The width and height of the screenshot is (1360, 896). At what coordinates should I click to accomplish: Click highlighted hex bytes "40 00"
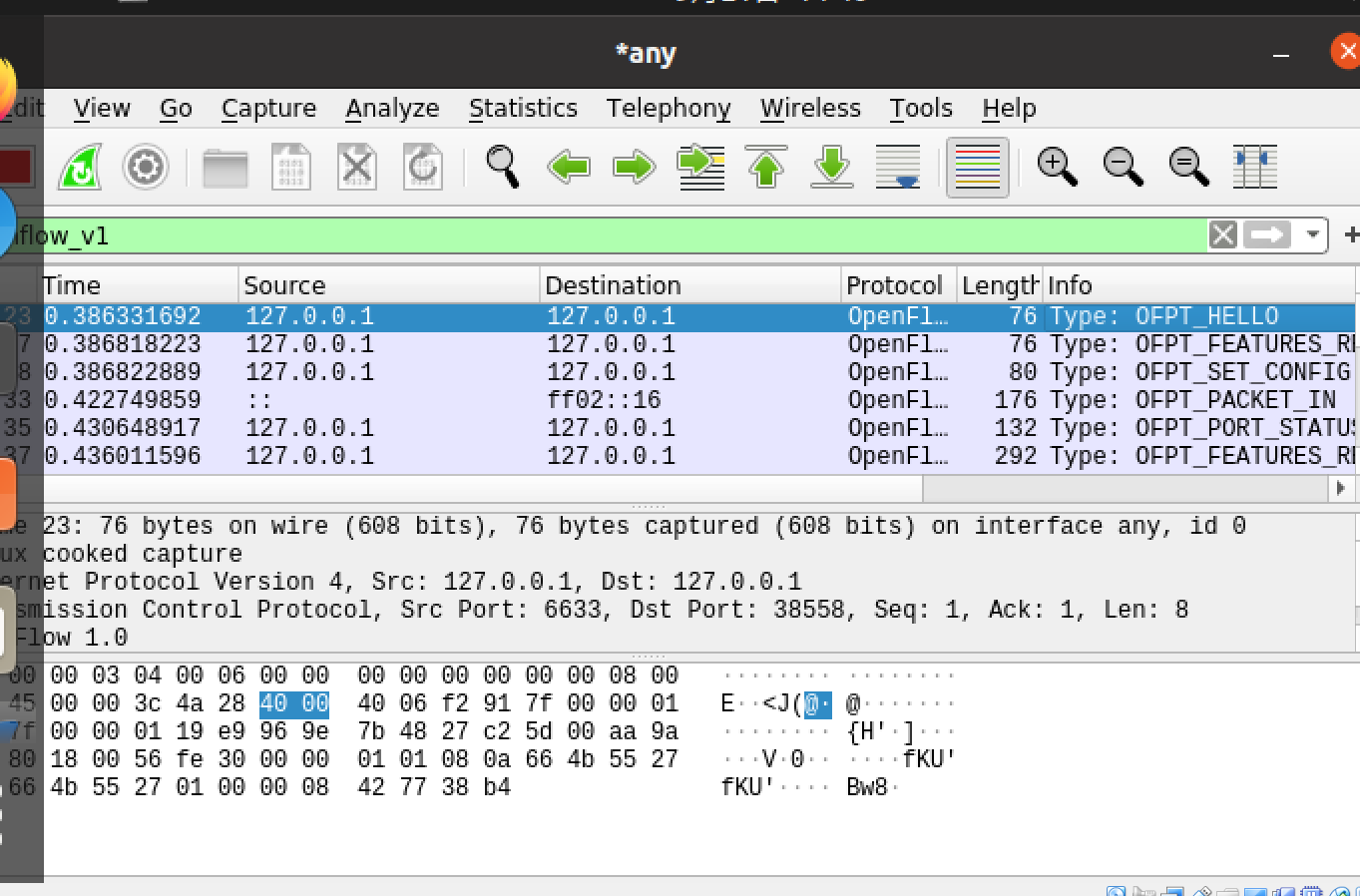click(x=294, y=703)
